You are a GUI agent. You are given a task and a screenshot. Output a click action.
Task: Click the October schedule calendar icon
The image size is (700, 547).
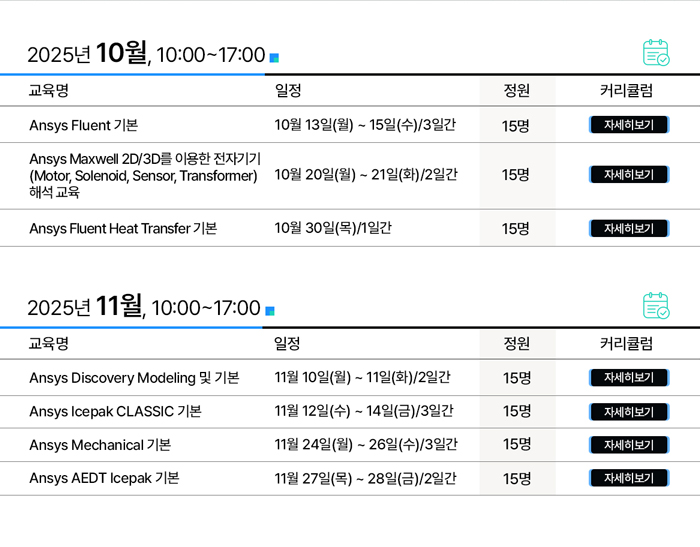[x=656, y=53]
